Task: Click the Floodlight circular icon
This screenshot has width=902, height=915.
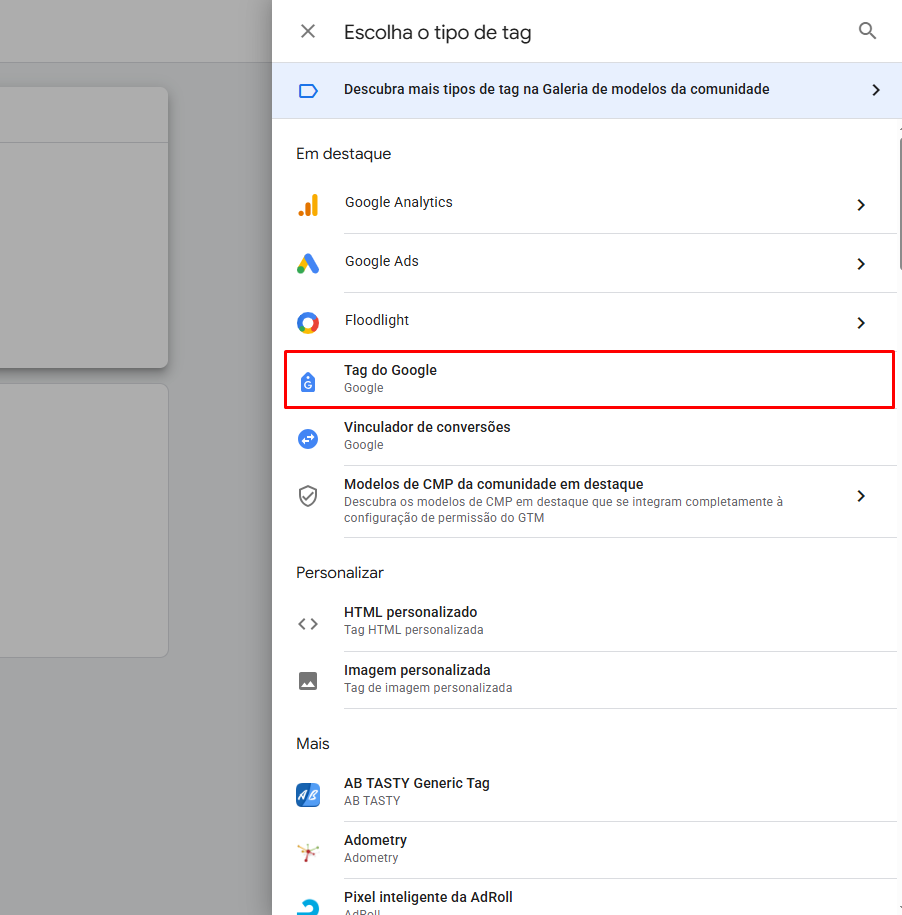Action: [308, 323]
